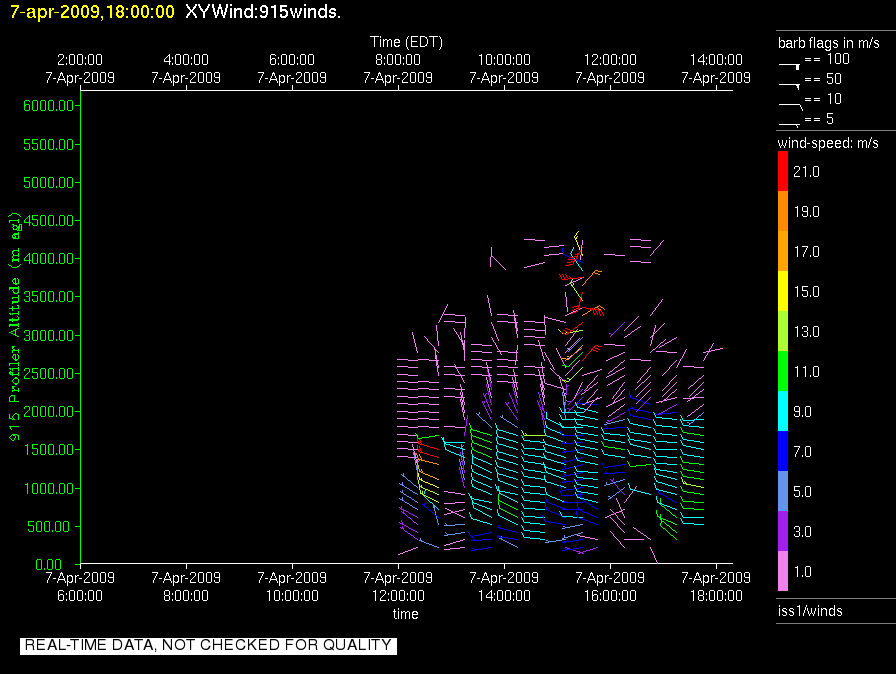This screenshot has height=674, width=896.
Task: Click the 4500.00 altitude tick label
Action: [49, 220]
